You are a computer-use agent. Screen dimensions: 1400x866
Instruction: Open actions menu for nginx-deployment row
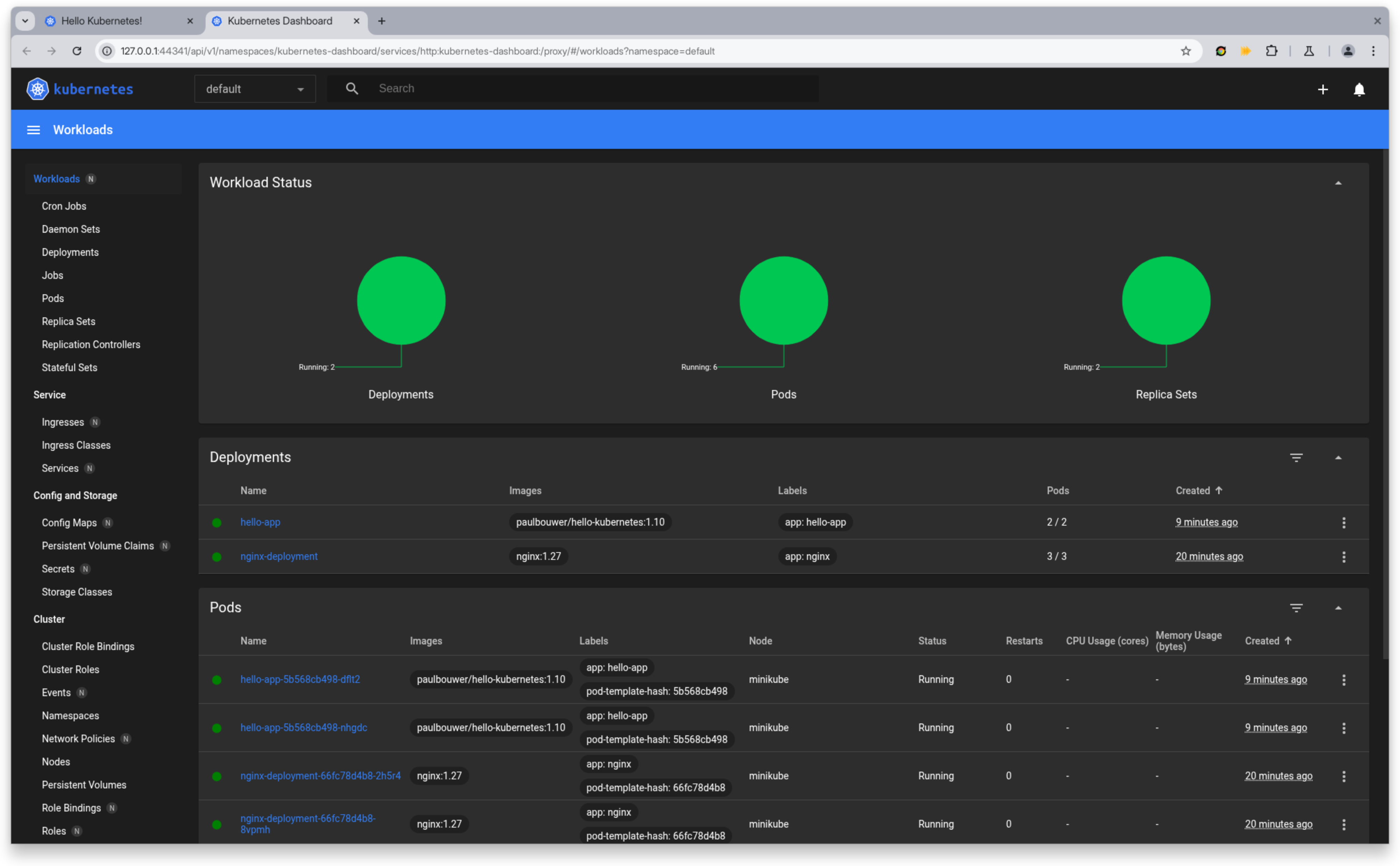point(1343,557)
